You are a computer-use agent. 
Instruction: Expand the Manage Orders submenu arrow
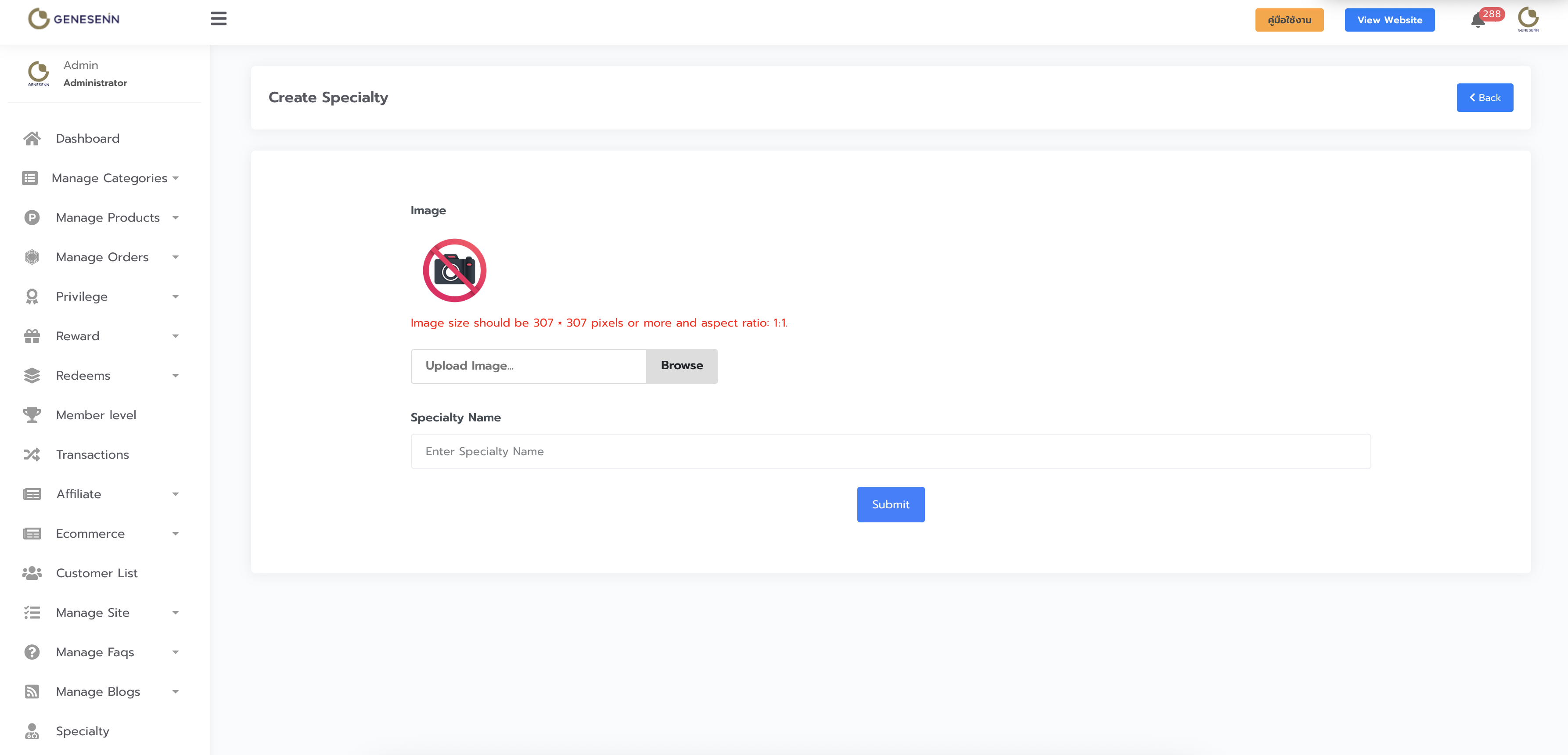(x=175, y=258)
